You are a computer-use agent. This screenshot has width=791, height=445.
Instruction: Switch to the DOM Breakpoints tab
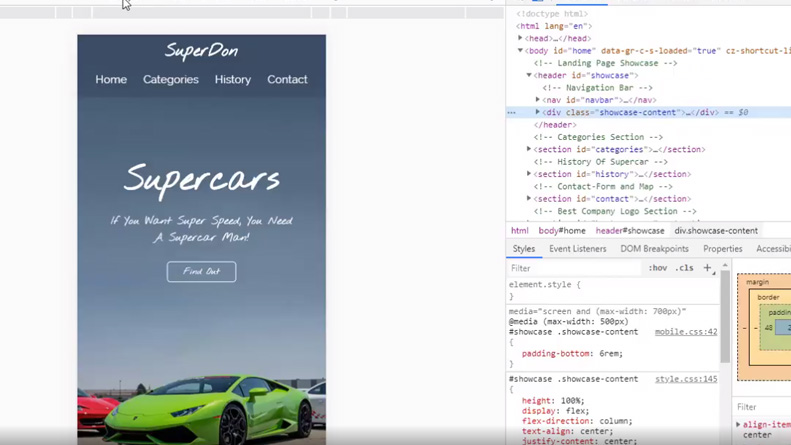[x=654, y=249]
